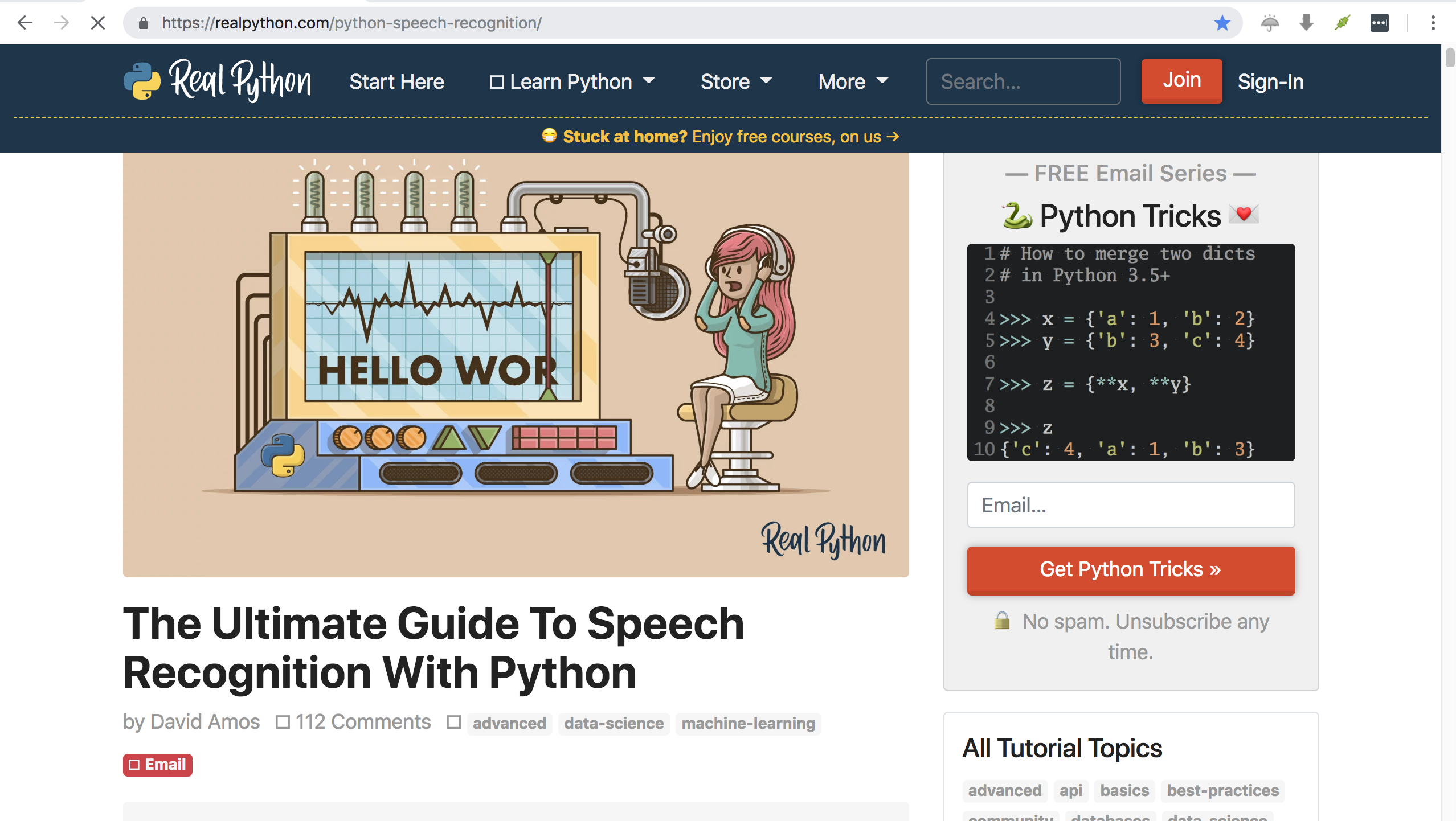
Task: Click the Real Python logo
Action: (x=218, y=80)
